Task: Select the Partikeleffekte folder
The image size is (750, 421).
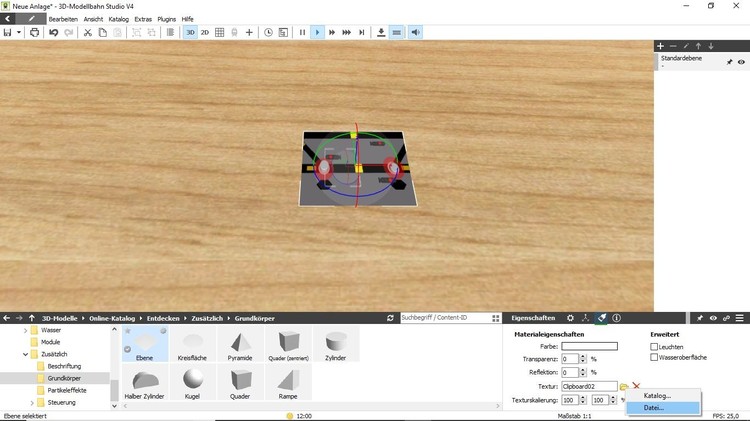Action: (67, 390)
